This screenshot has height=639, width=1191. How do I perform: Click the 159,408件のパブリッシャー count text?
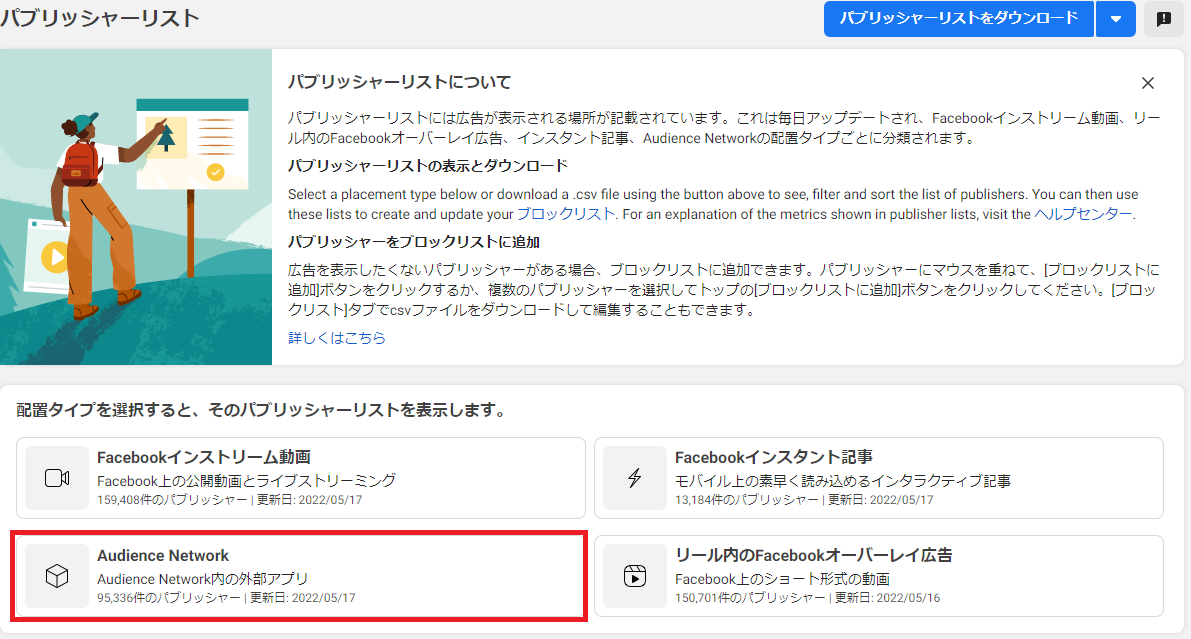click(171, 500)
